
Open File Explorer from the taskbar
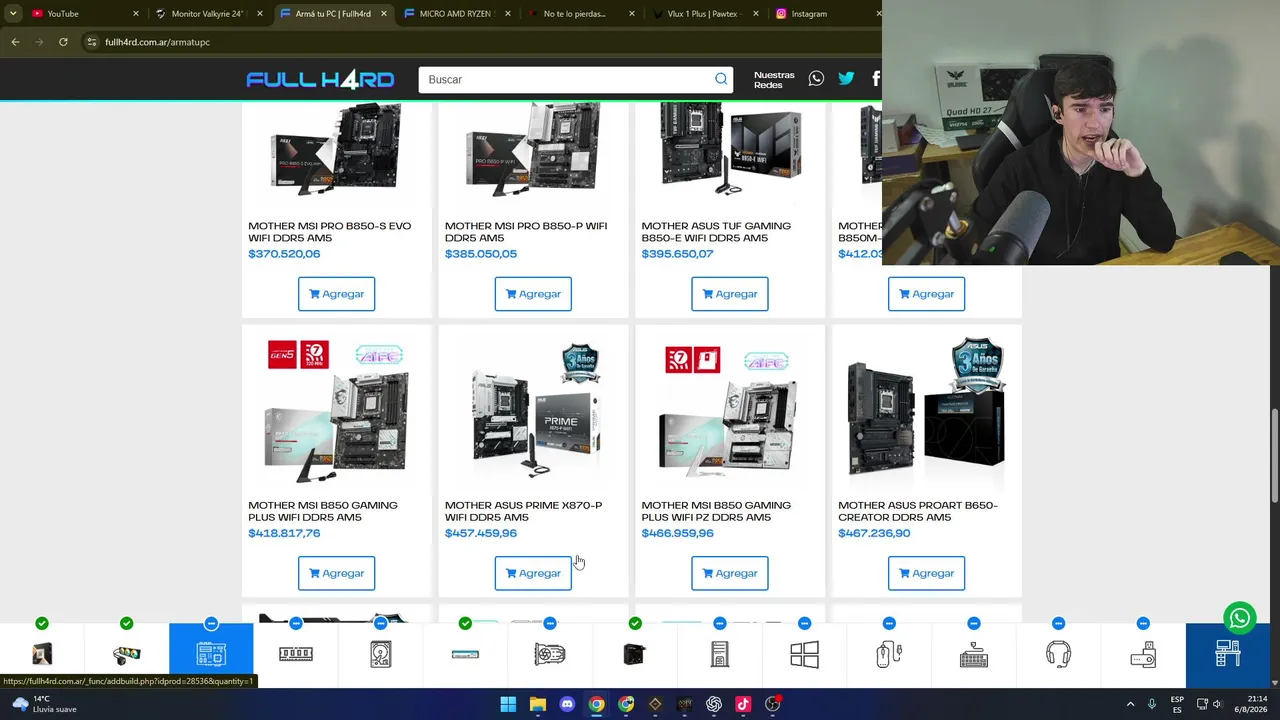pos(537,704)
